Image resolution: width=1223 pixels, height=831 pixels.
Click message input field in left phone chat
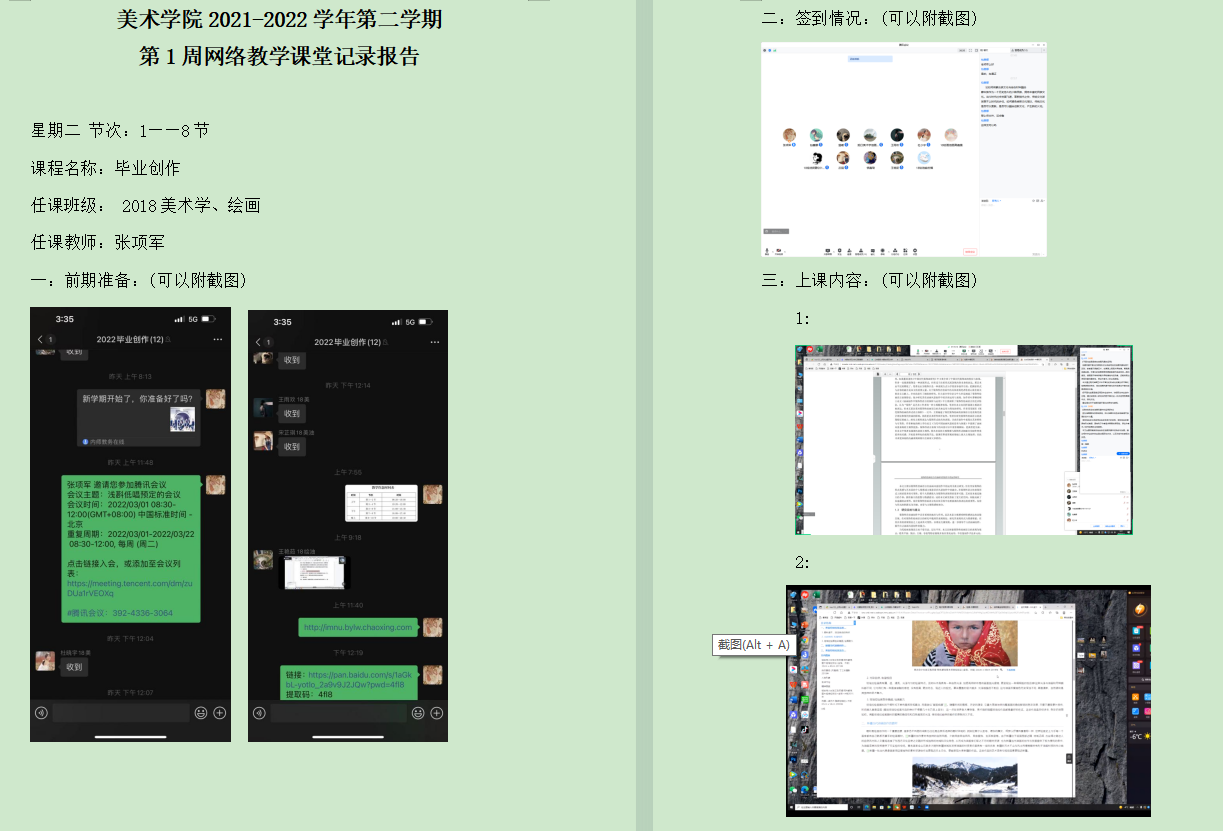(120, 713)
